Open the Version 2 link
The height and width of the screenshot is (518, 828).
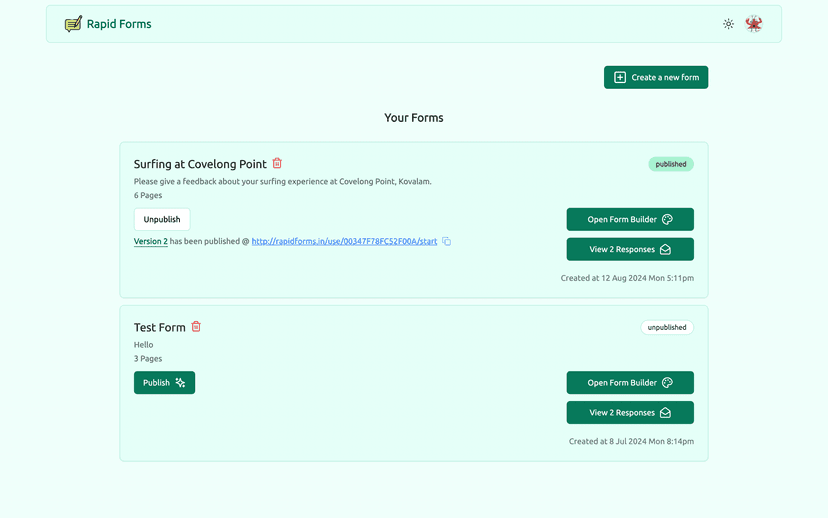[x=151, y=241]
